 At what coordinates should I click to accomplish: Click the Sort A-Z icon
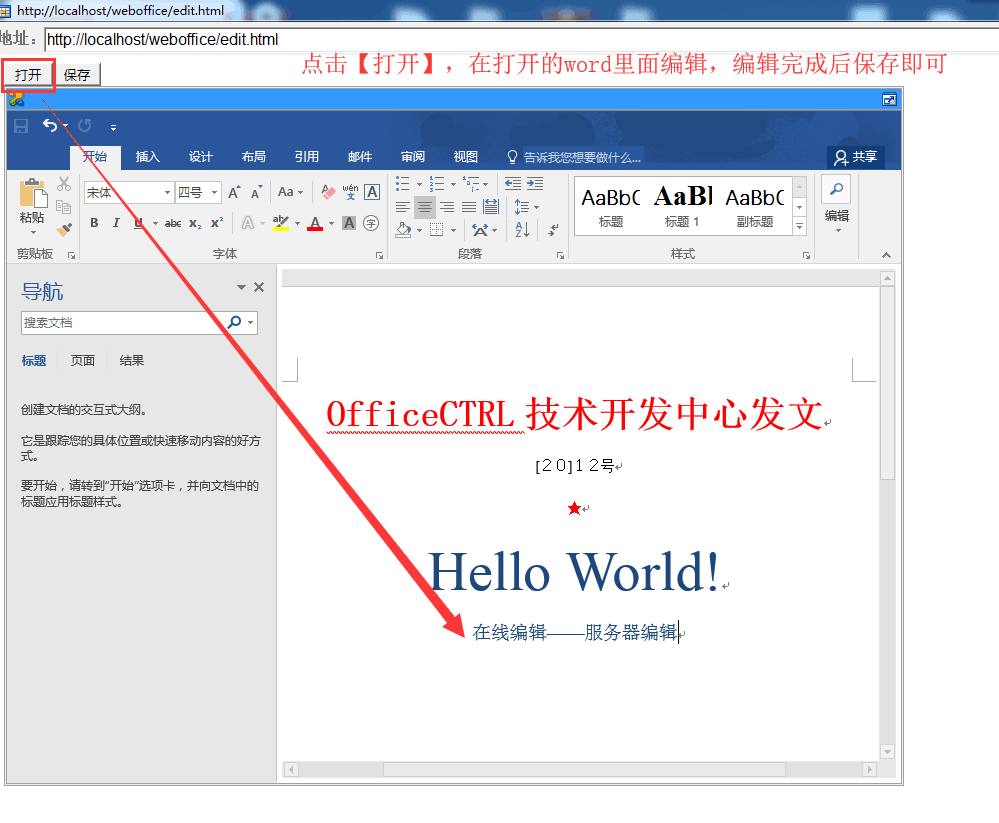pyautogui.click(x=522, y=230)
